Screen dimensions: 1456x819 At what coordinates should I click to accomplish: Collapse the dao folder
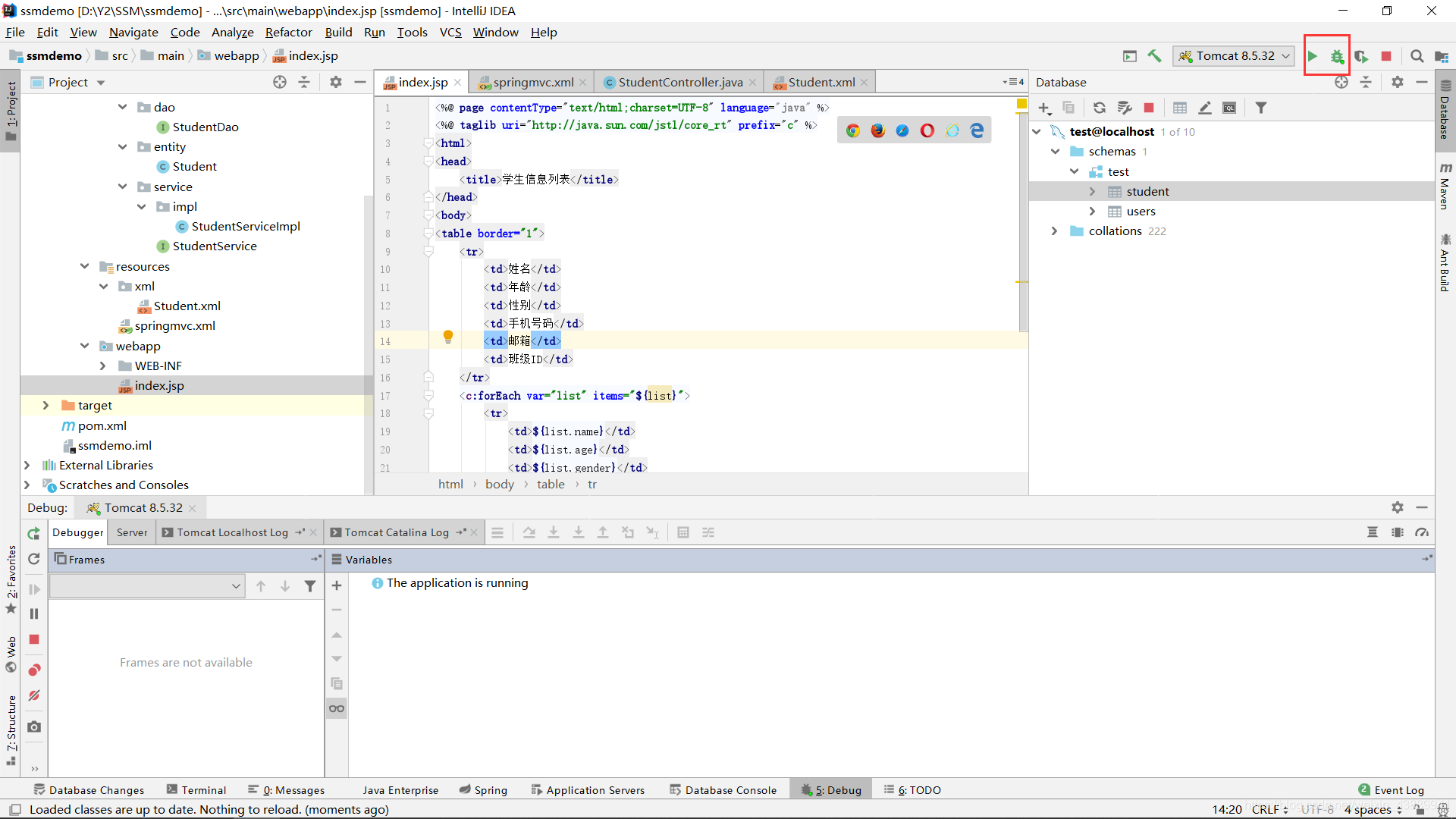(x=122, y=107)
